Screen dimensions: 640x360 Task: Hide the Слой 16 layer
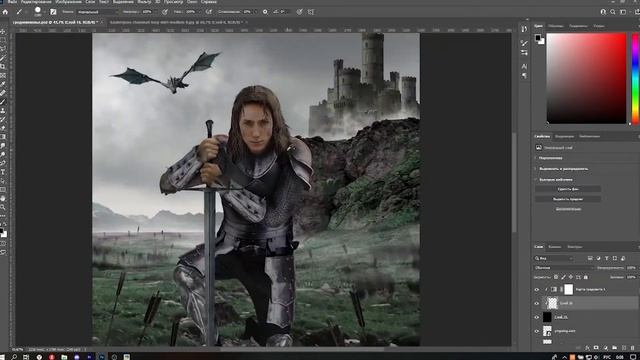tap(536, 303)
